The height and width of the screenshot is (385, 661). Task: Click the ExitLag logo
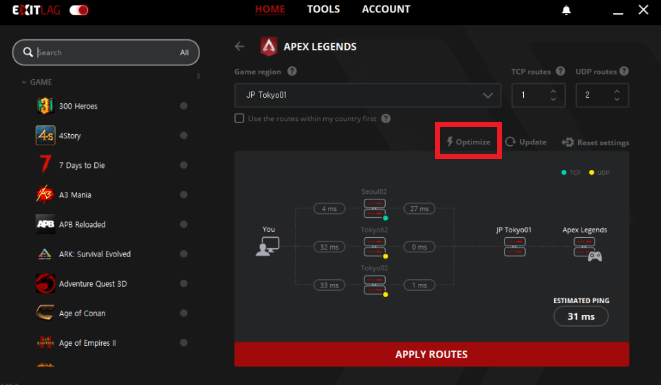click(36, 10)
